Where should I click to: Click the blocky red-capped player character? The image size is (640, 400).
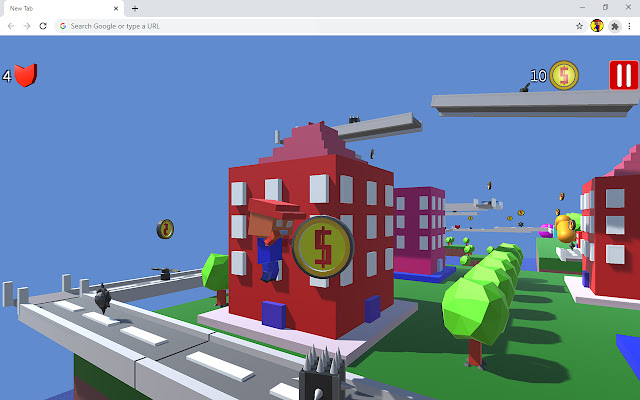272,239
